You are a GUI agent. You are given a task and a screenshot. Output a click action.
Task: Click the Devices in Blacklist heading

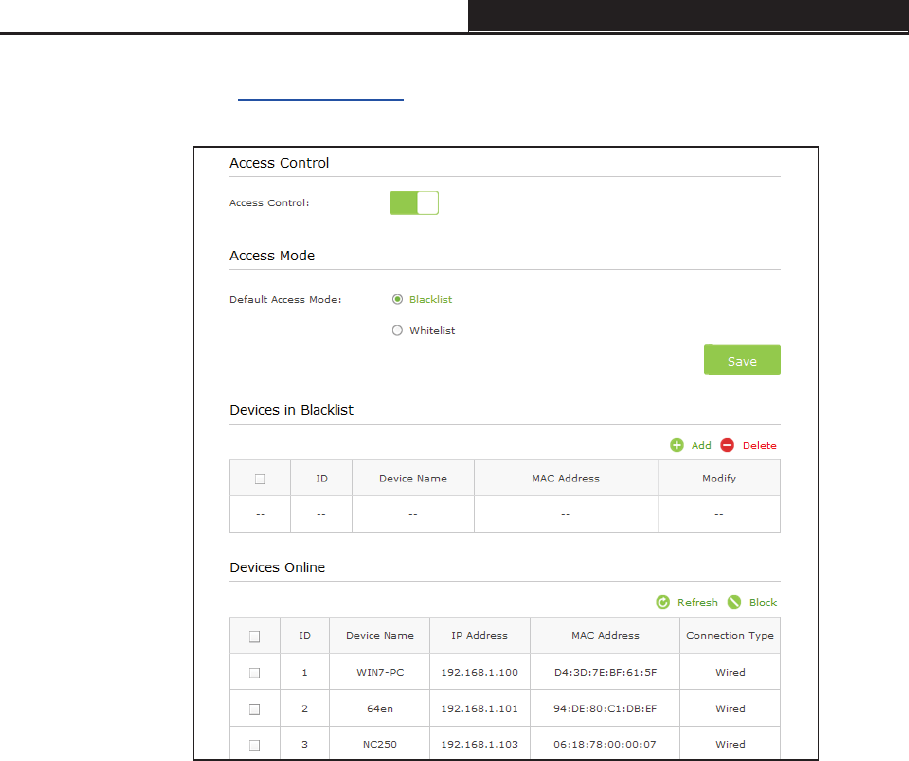pos(292,410)
